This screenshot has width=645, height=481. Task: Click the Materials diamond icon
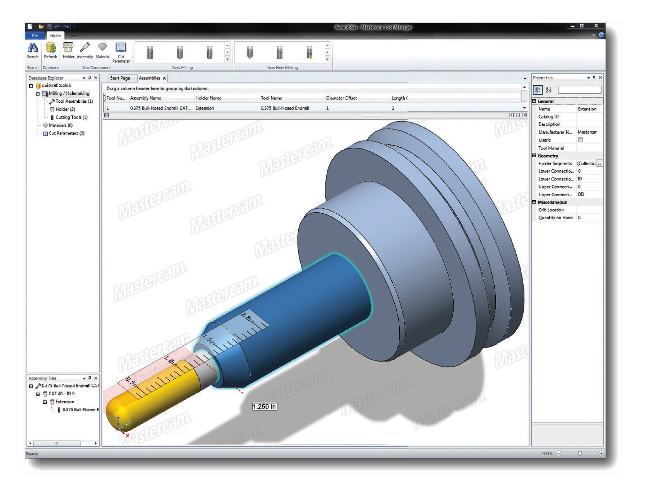pos(102,47)
